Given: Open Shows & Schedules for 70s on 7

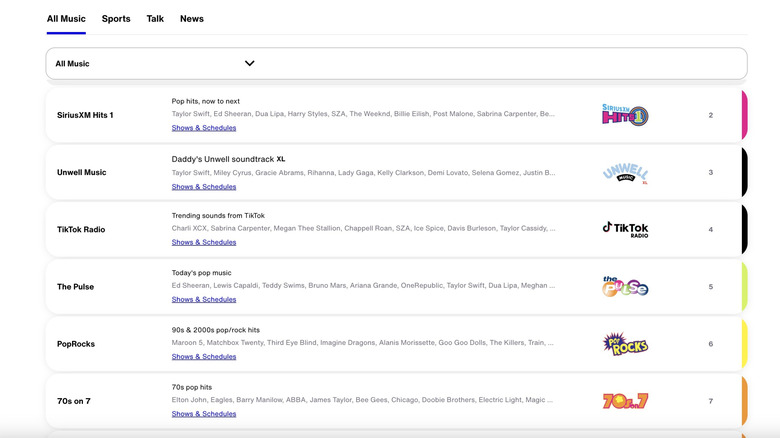Looking at the screenshot, I should (x=204, y=413).
